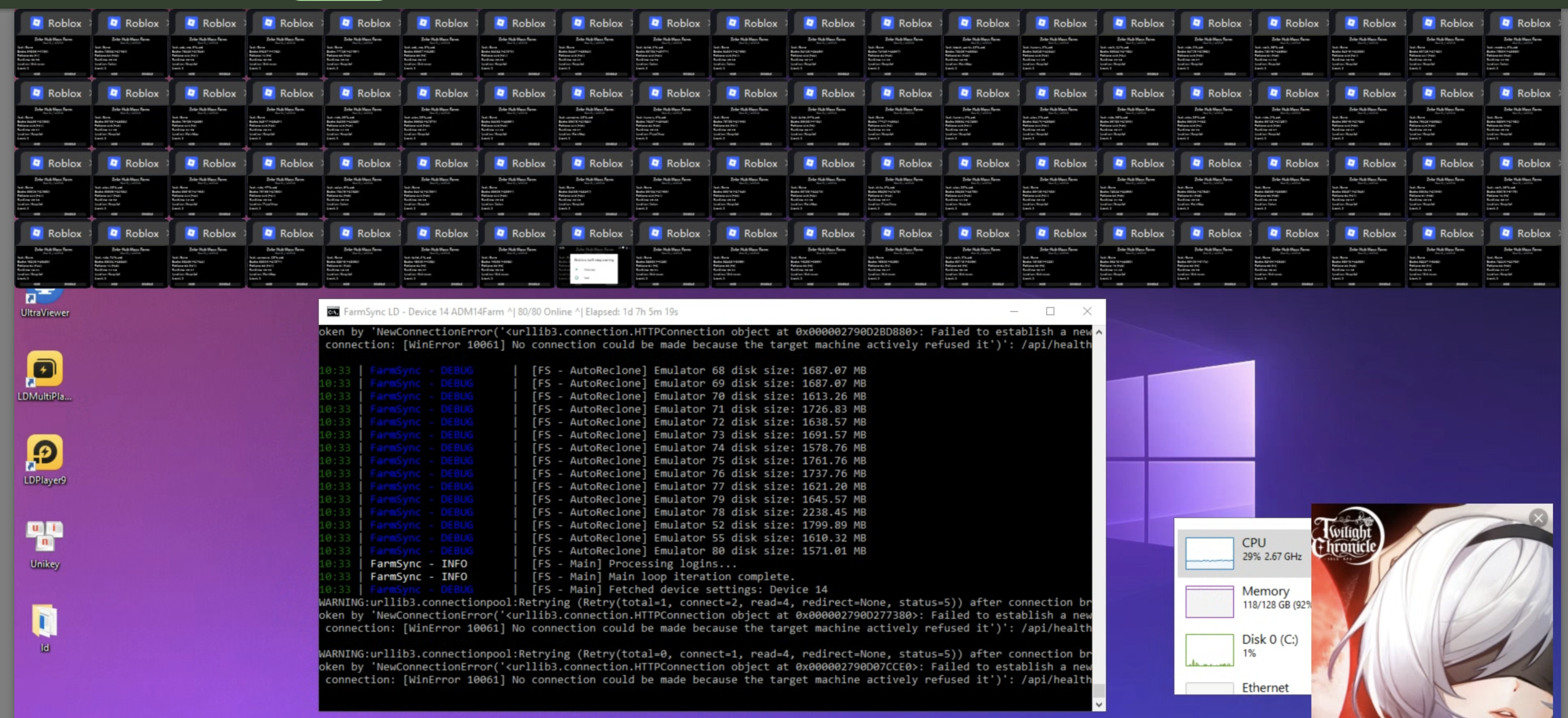1568x718 pixels.
Task: Select the Emulator 77 disk size 1621.20 MB line
Action: tap(592, 486)
